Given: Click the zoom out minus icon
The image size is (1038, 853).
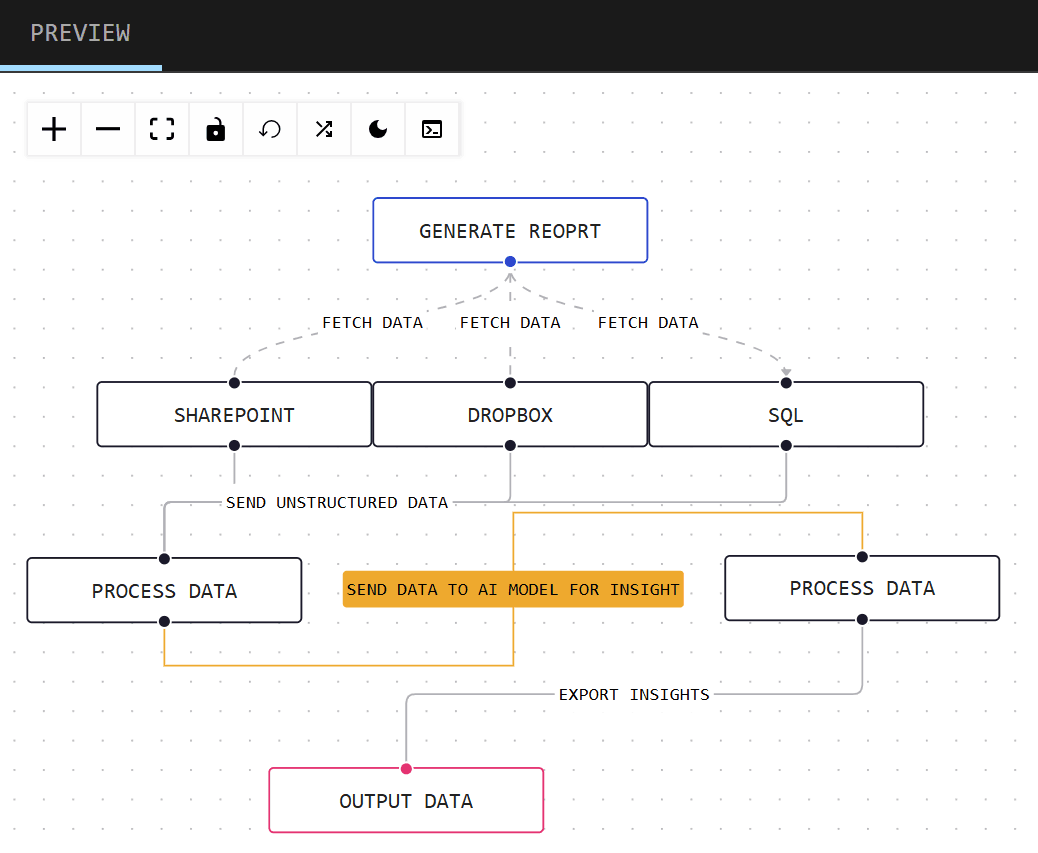Looking at the screenshot, I should 108,129.
